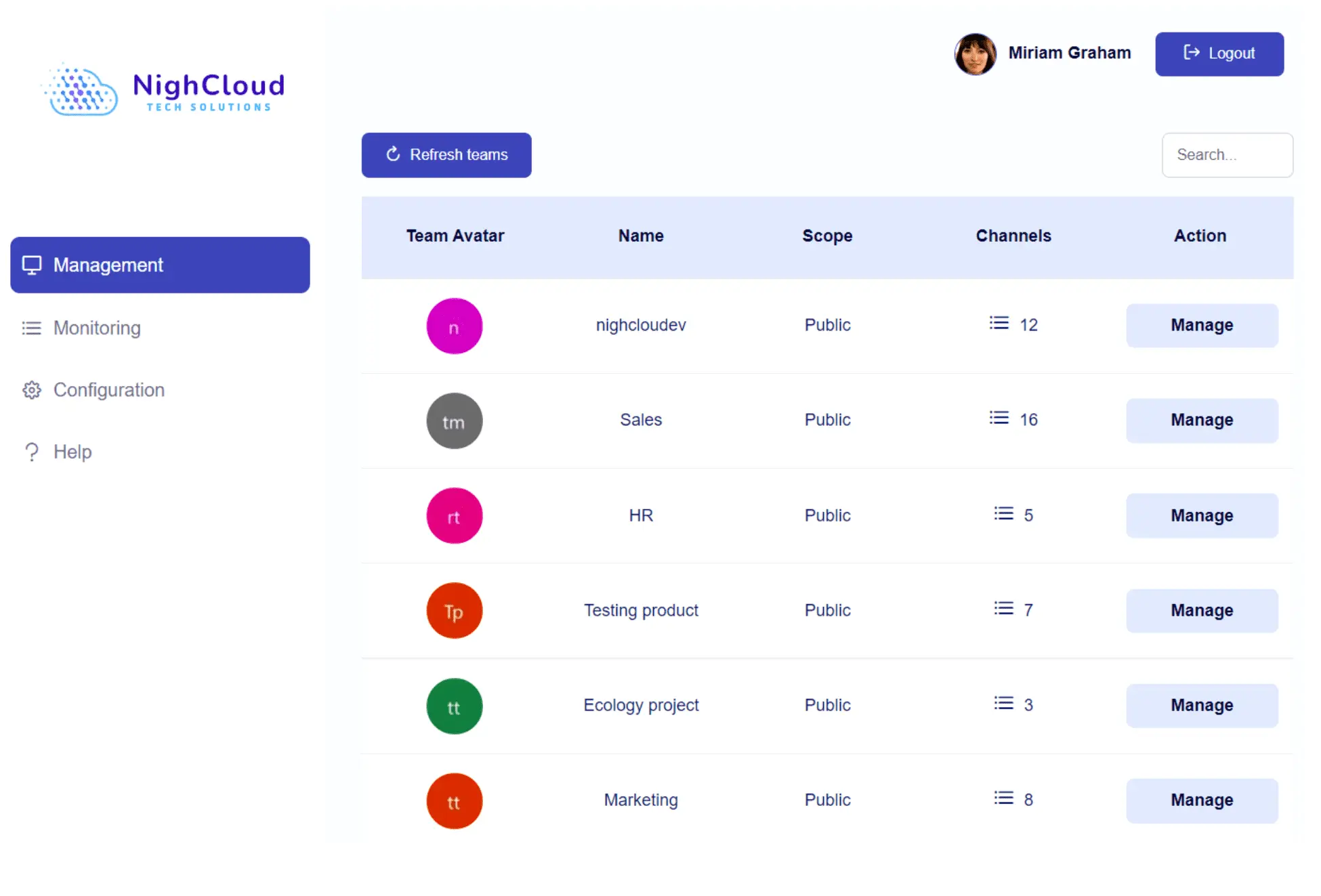Click the Ecology project green avatar

click(x=454, y=706)
